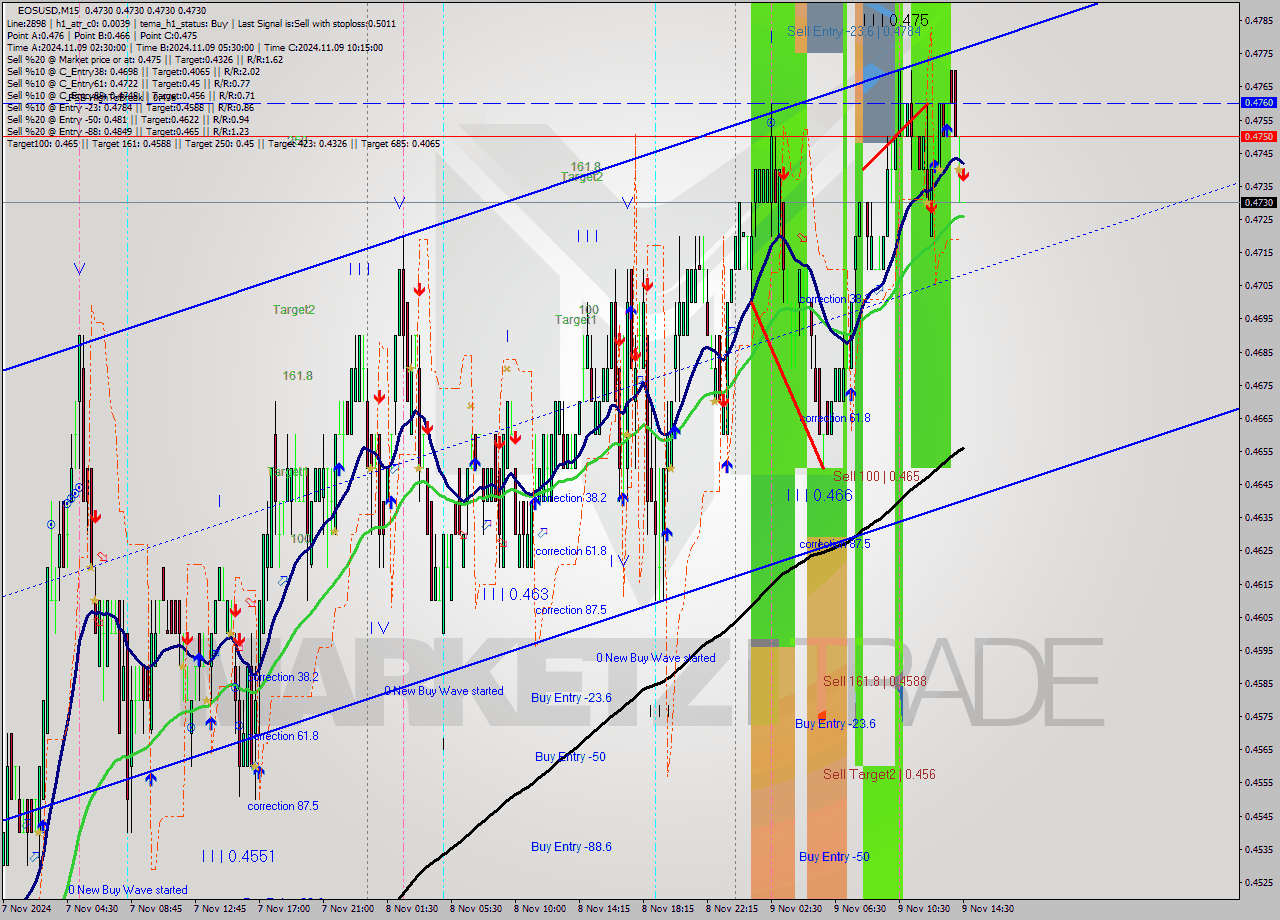Click the '| | | 0.463' level label
This screenshot has width=1280, height=920.
coord(515,594)
